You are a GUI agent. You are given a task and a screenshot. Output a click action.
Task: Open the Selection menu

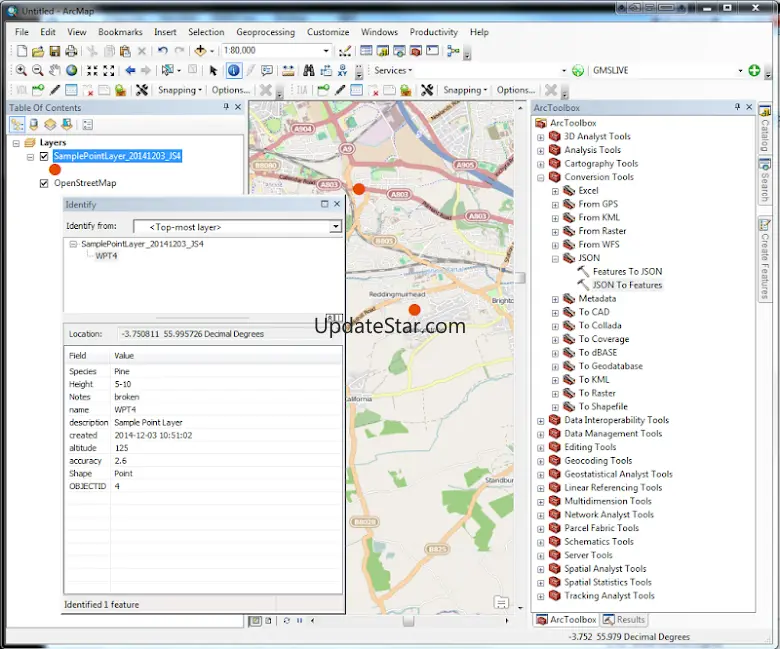click(x=206, y=32)
